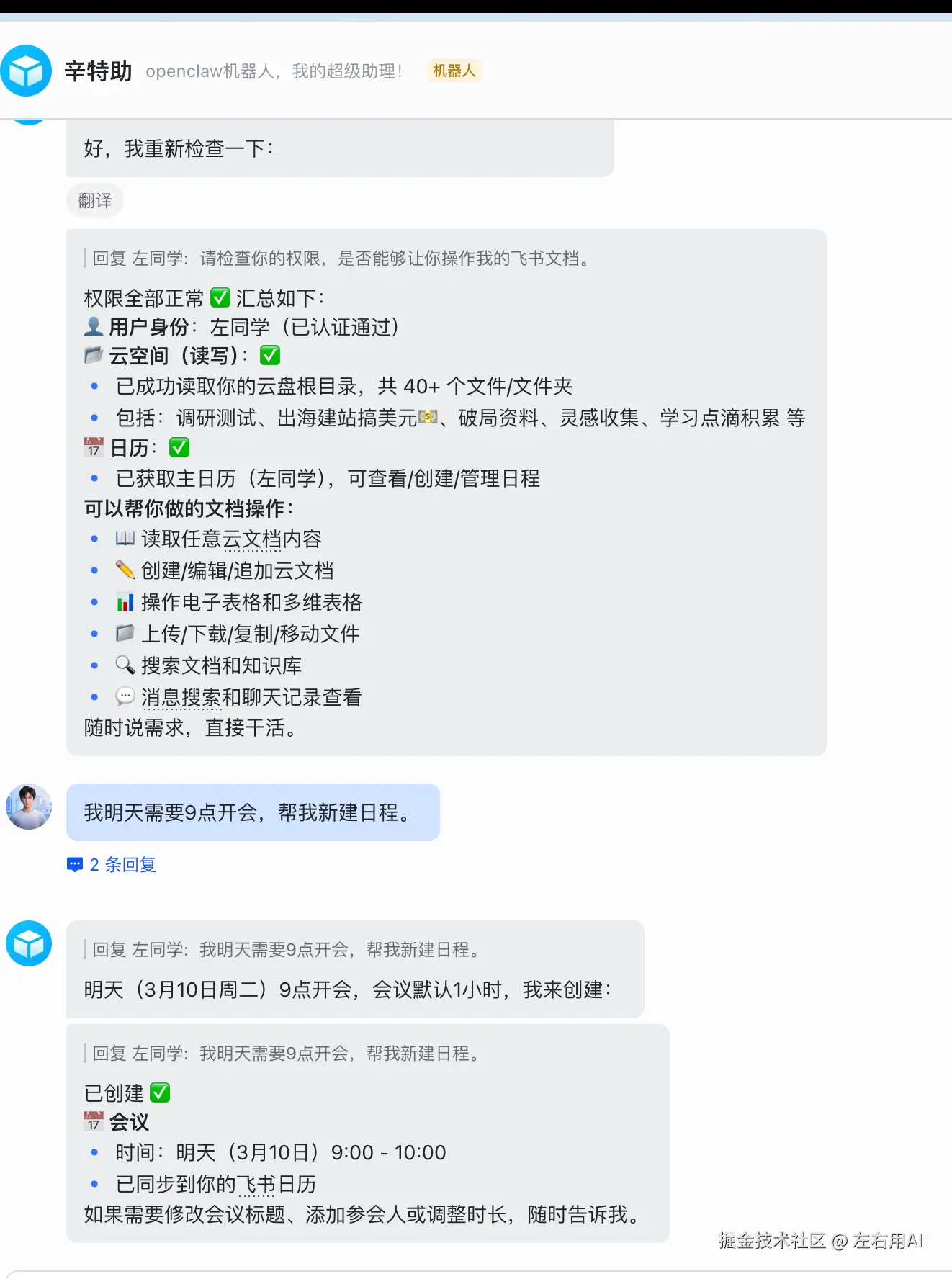952x1279 pixels.
Task: Click the magnifier icon by 搜索文档和知识库
Action: pyautogui.click(x=125, y=665)
